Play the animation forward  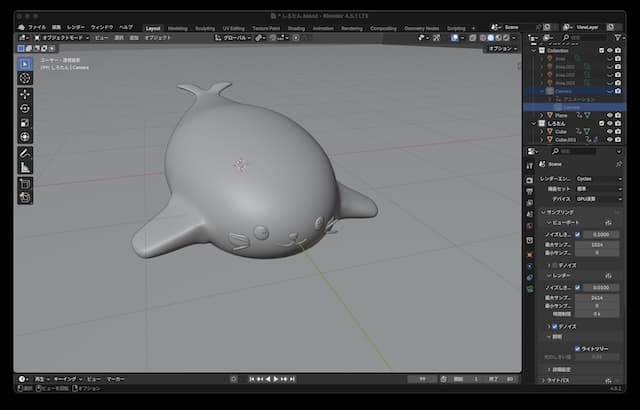pos(276,379)
